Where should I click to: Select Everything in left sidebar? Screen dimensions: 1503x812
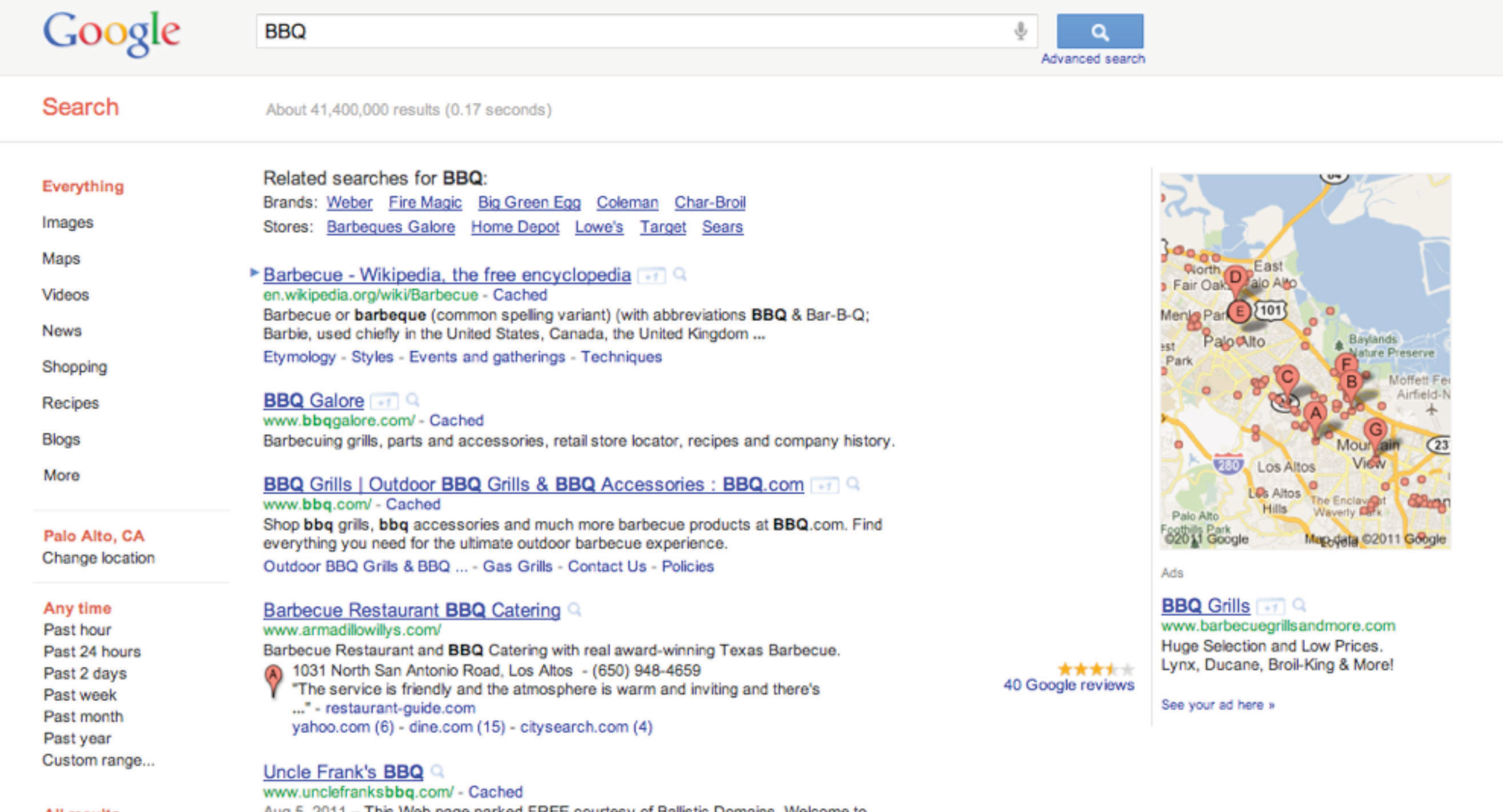[83, 187]
